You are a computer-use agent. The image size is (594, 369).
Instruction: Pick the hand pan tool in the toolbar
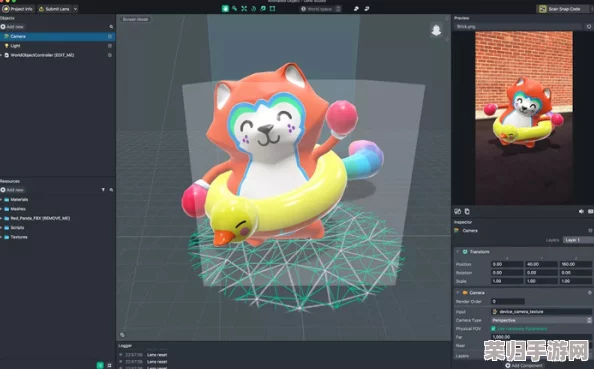[x=253, y=9]
